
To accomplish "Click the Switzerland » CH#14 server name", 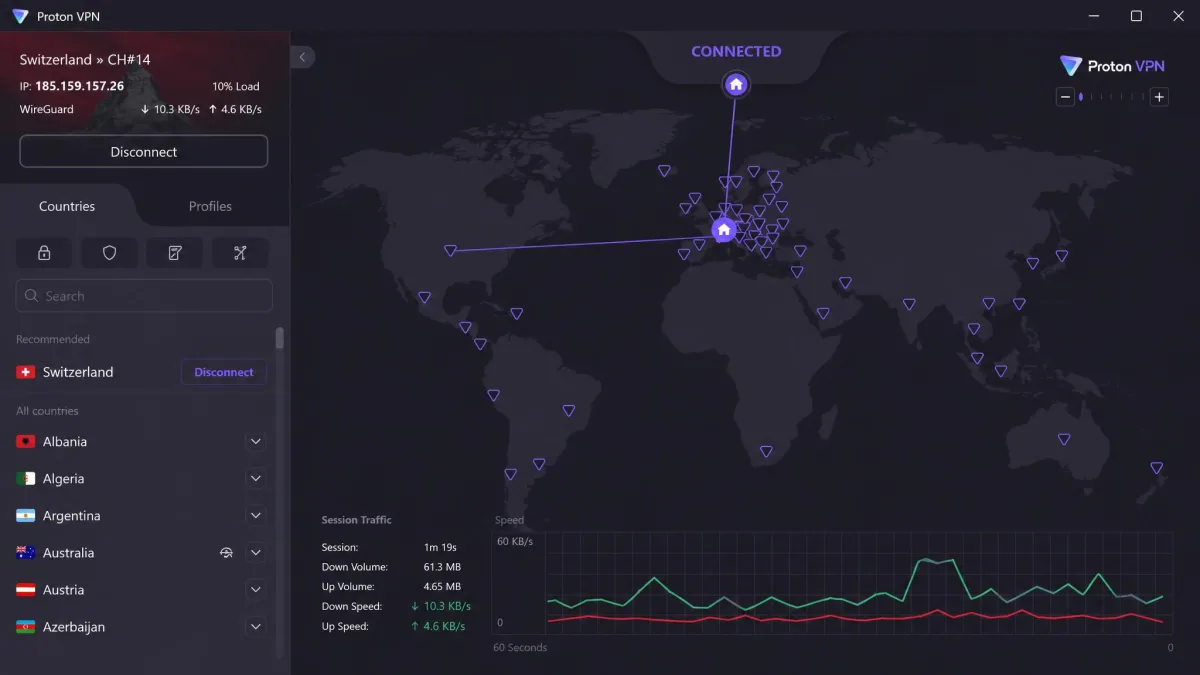I will 85,60.
